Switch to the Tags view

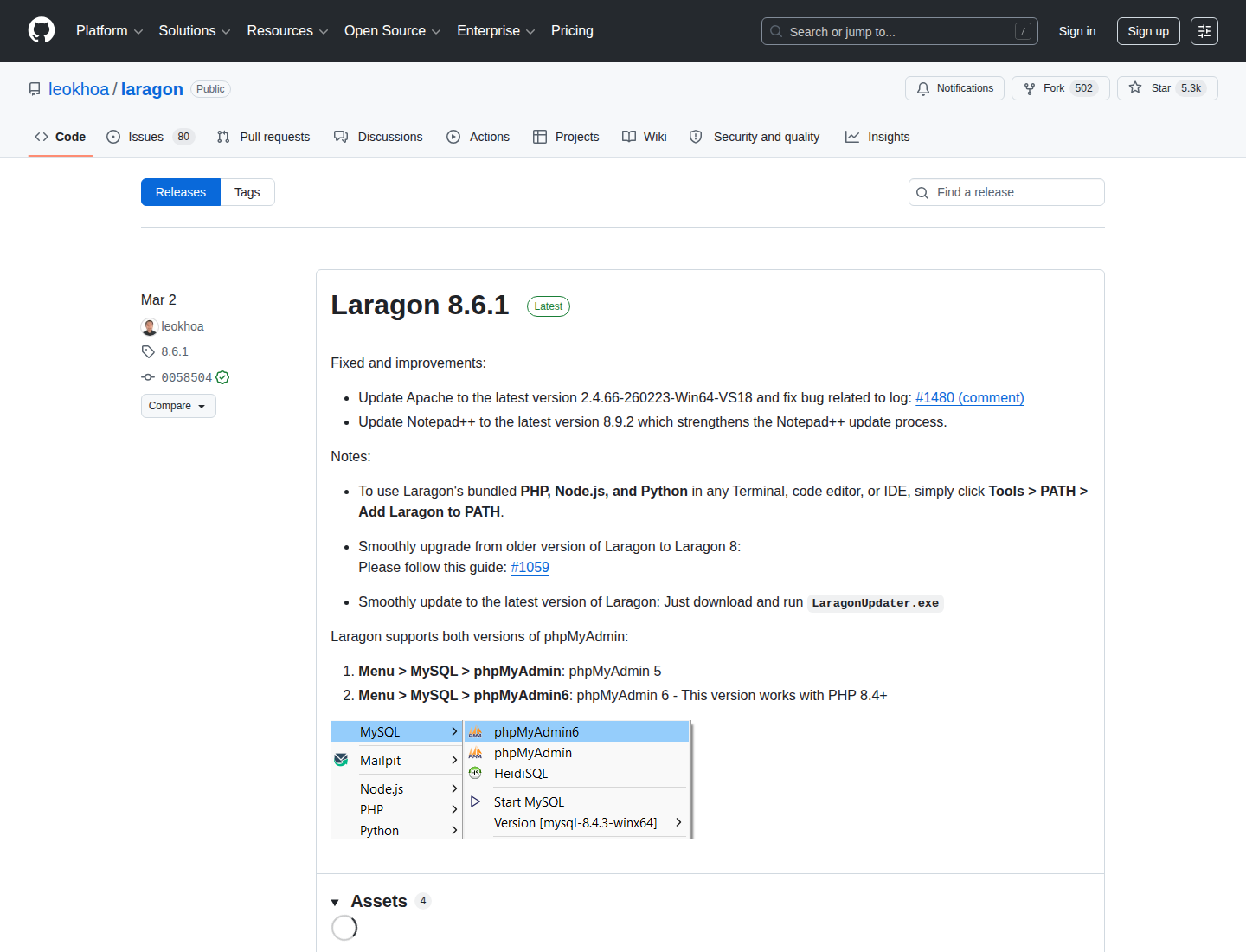(247, 192)
